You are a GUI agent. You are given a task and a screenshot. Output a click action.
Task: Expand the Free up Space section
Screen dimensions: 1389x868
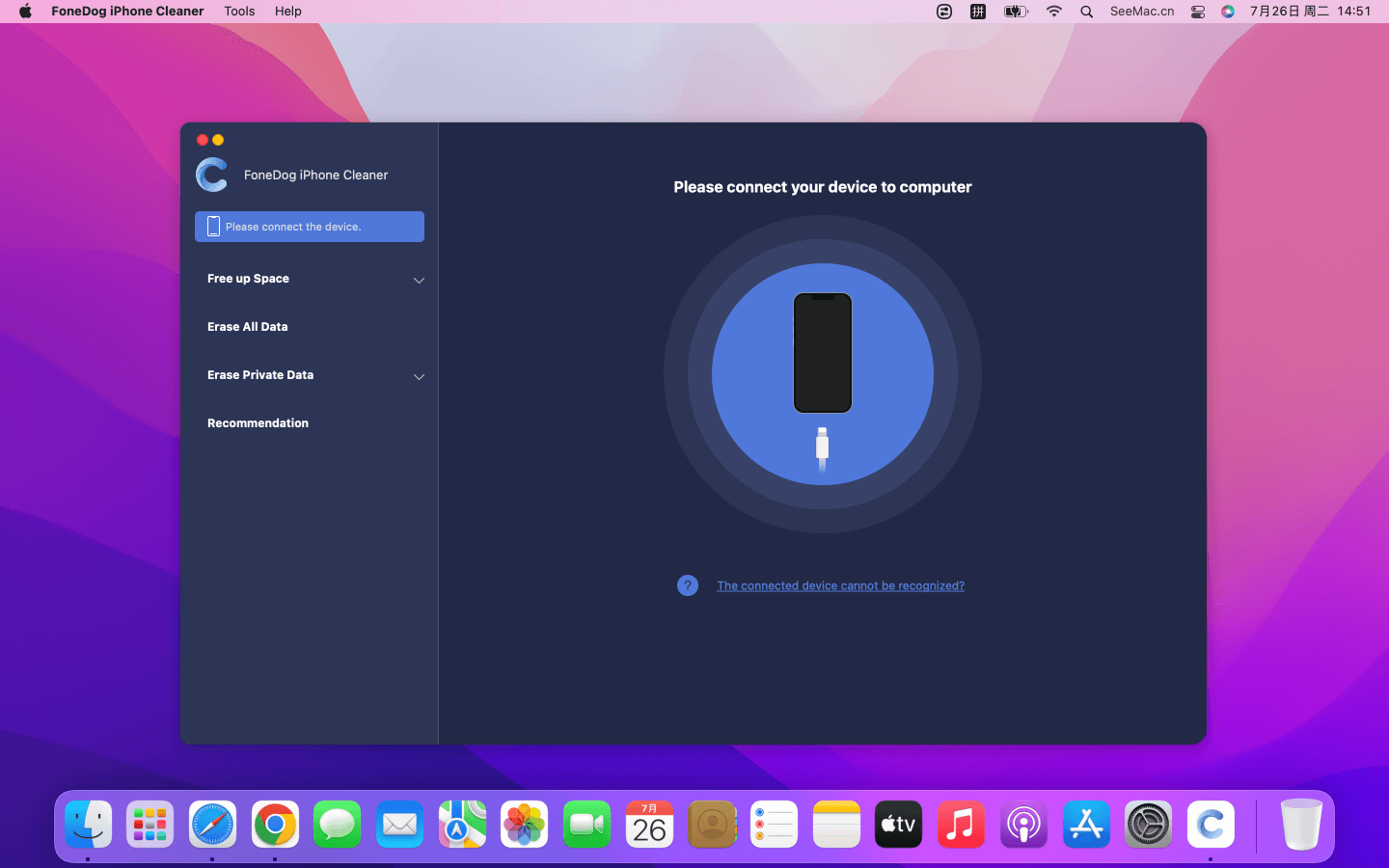coord(419,280)
